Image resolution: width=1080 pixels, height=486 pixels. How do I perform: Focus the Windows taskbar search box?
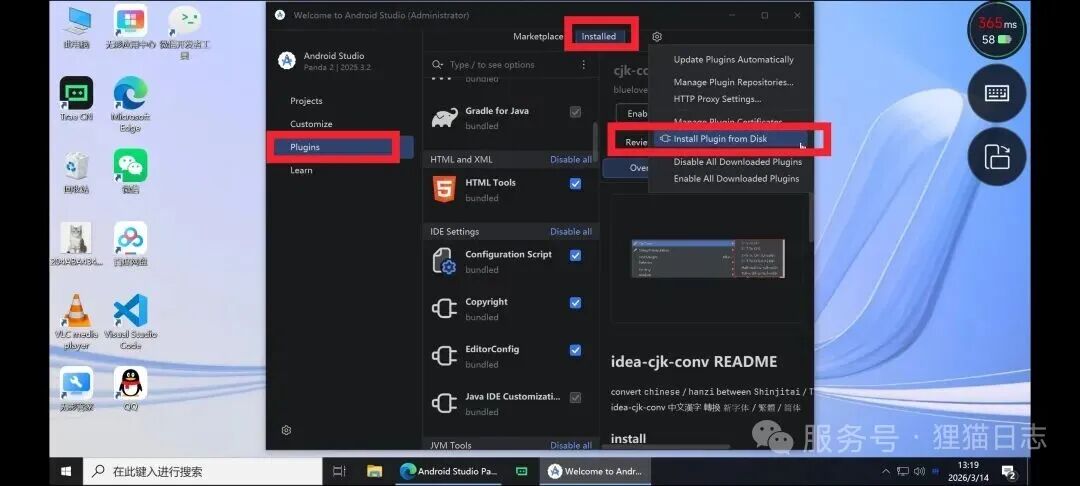[202, 472]
